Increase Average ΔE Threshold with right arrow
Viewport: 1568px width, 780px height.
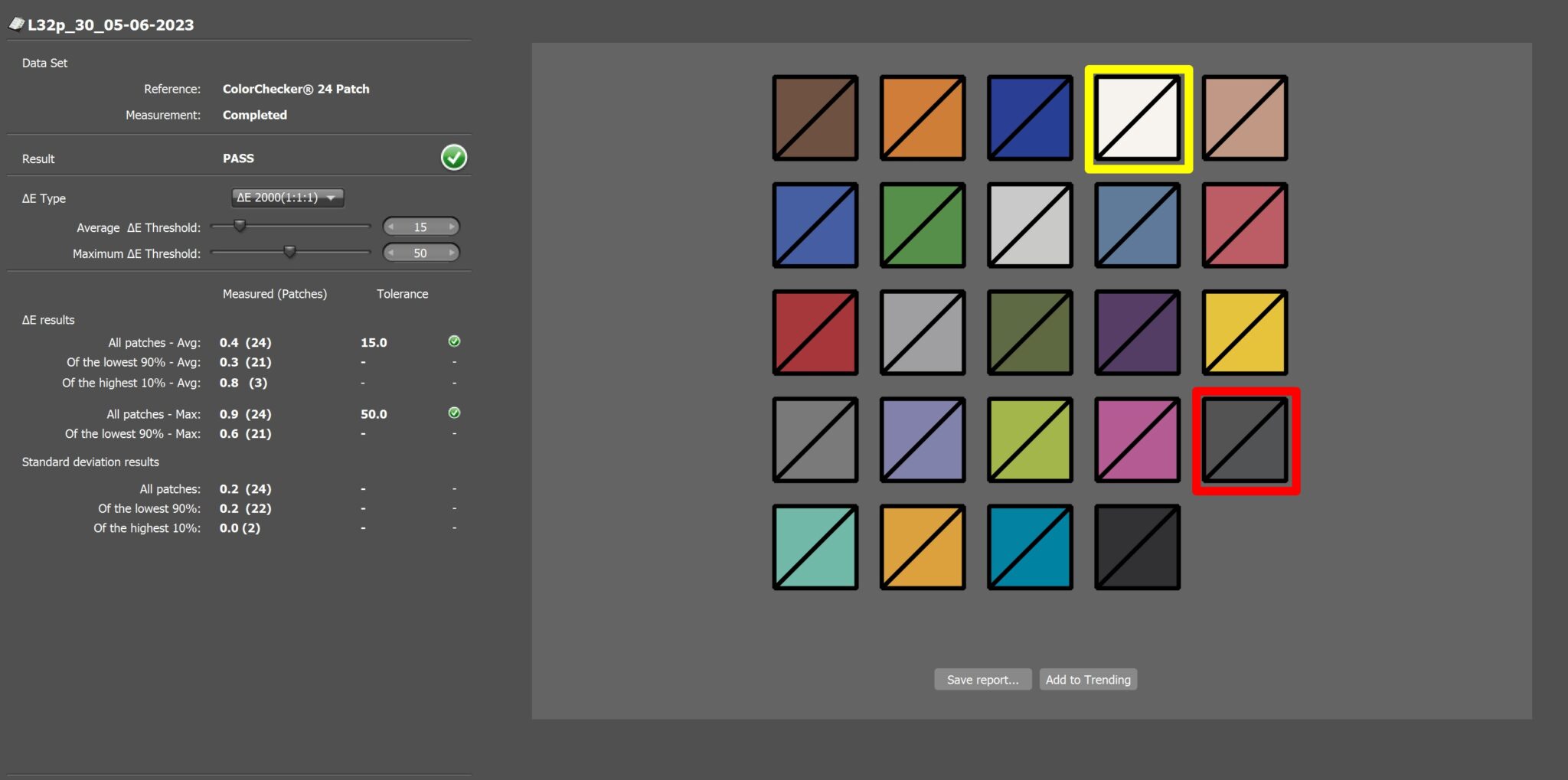click(x=452, y=227)
